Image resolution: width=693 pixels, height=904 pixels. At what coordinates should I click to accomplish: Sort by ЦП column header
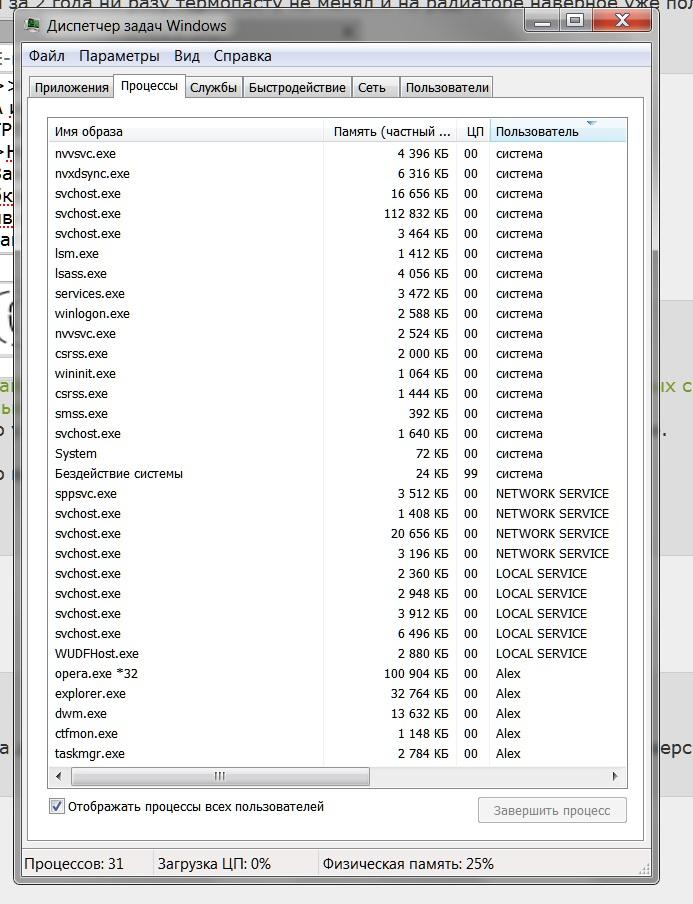pyautogui.click(x=473, y=131)
